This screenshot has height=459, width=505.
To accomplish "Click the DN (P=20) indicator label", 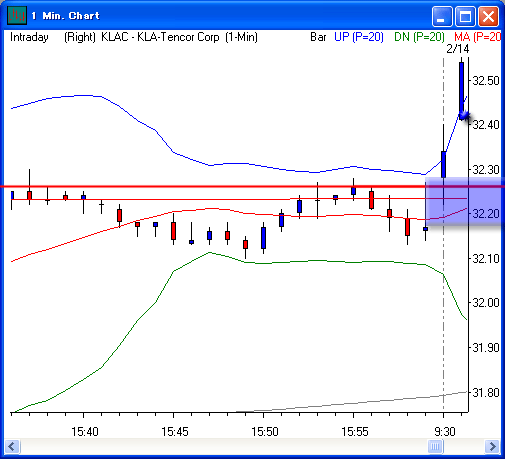I will [x=419, y=37].
